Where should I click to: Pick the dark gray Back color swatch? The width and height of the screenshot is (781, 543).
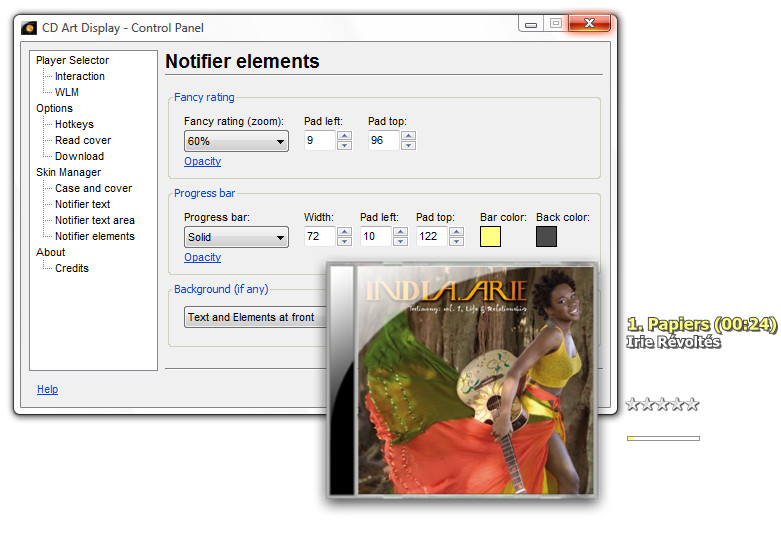click(546, 237)
